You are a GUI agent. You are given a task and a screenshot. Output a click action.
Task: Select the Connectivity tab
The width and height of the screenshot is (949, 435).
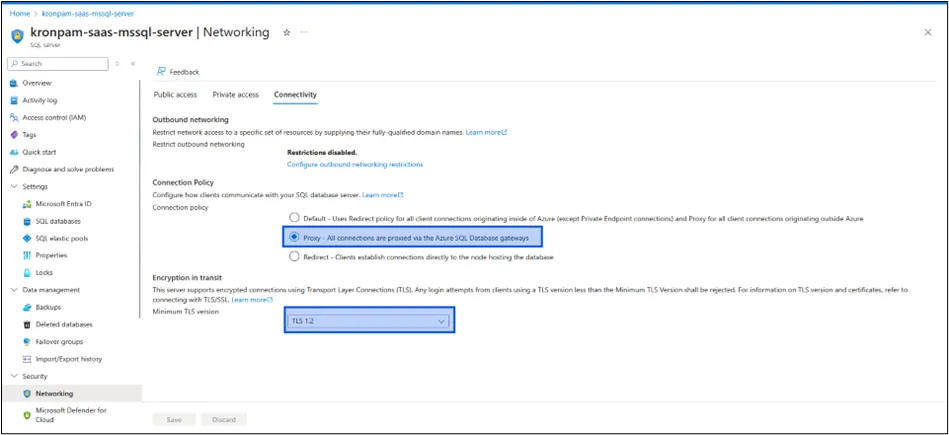click(x=295, y=94)
